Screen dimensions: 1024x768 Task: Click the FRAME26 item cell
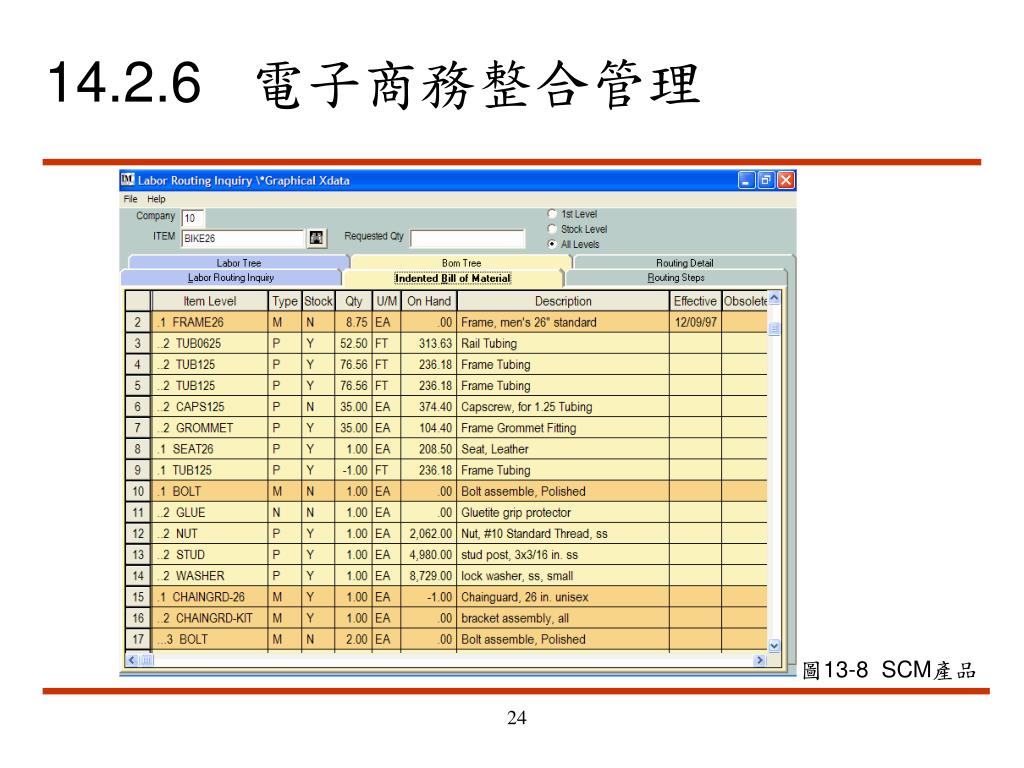tap(210, 322)
